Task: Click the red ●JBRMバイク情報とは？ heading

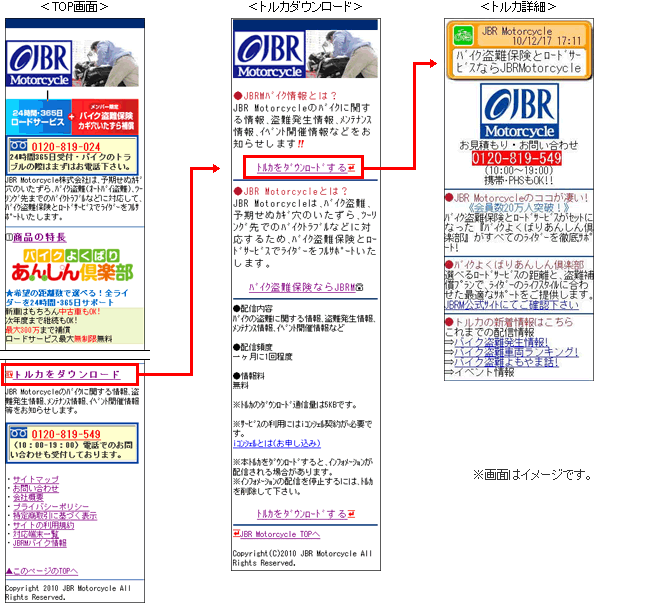Action: 286,96
